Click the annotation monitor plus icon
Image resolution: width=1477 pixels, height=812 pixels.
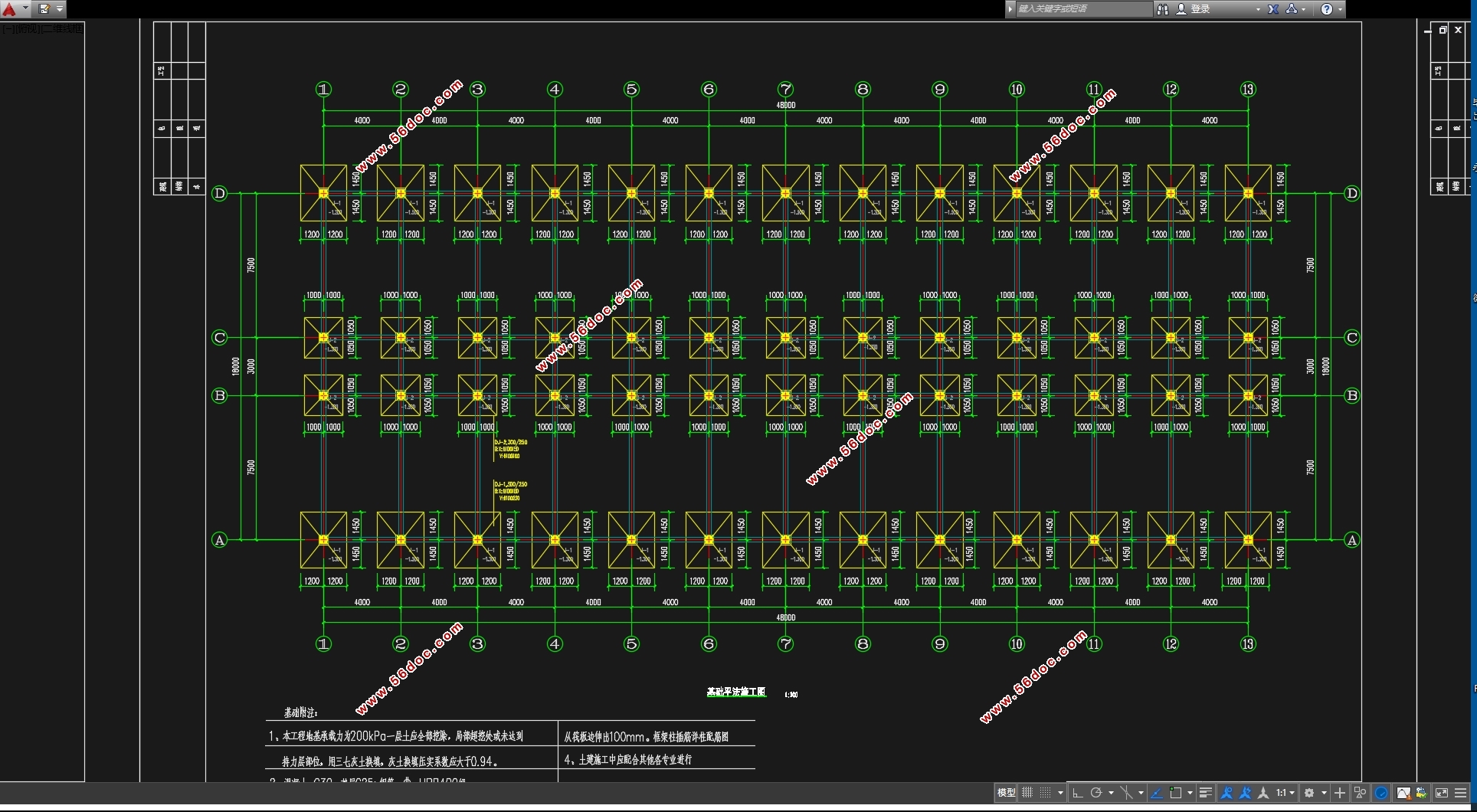1340,793
